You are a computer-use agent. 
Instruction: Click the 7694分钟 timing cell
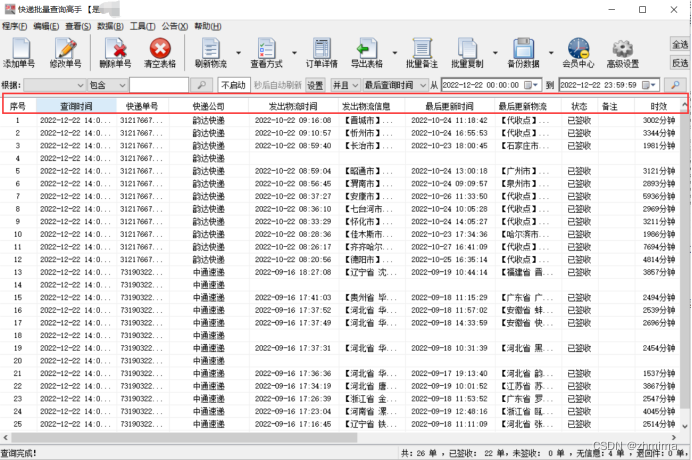click(x=658, y=247)
